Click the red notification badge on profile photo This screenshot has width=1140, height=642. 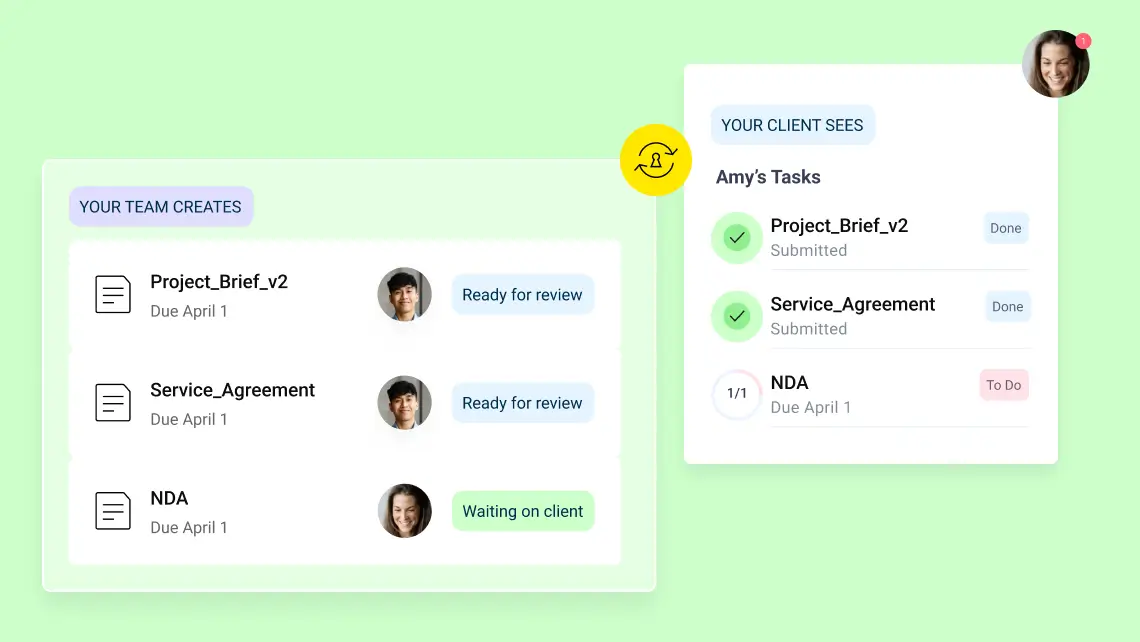point(1083,41)
